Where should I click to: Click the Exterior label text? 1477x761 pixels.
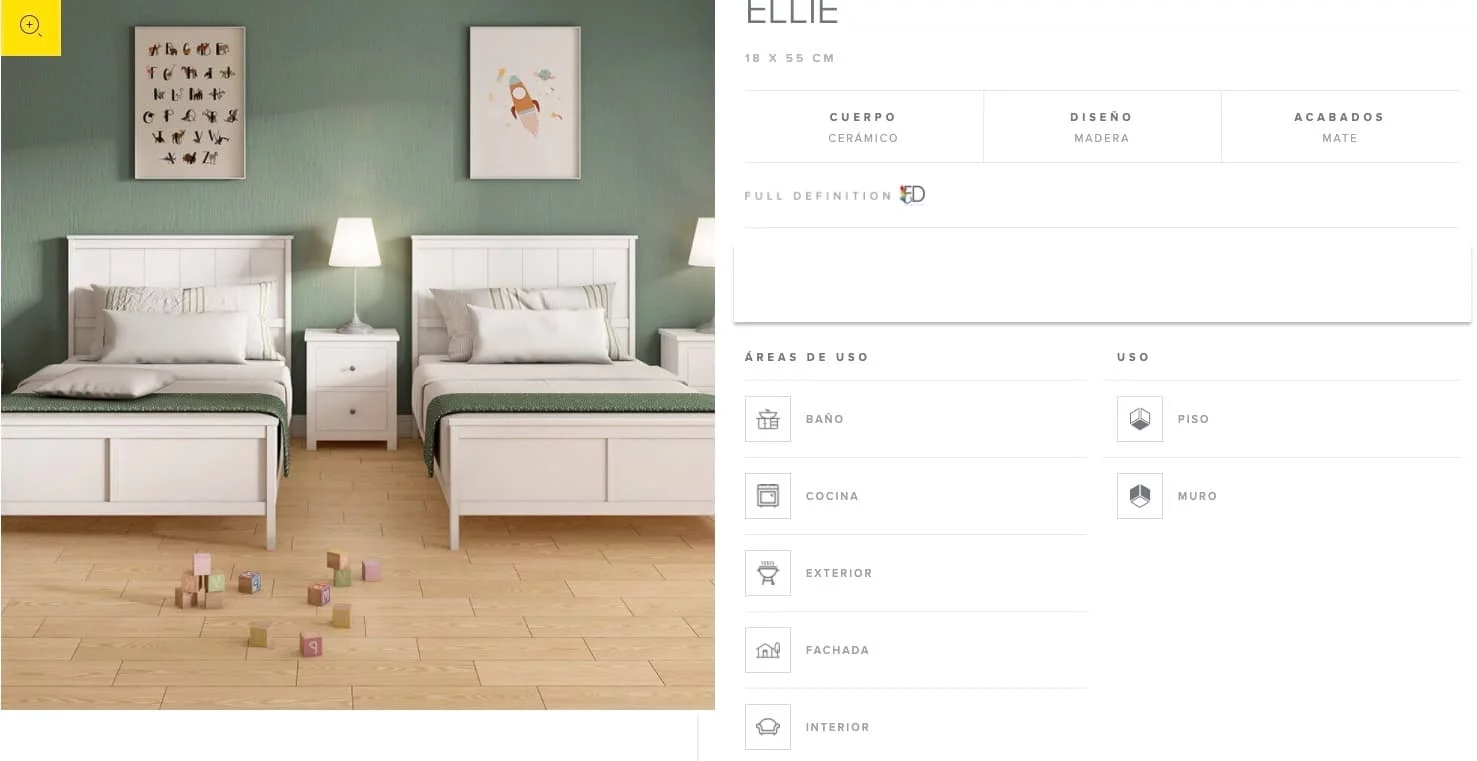[839, 573]
